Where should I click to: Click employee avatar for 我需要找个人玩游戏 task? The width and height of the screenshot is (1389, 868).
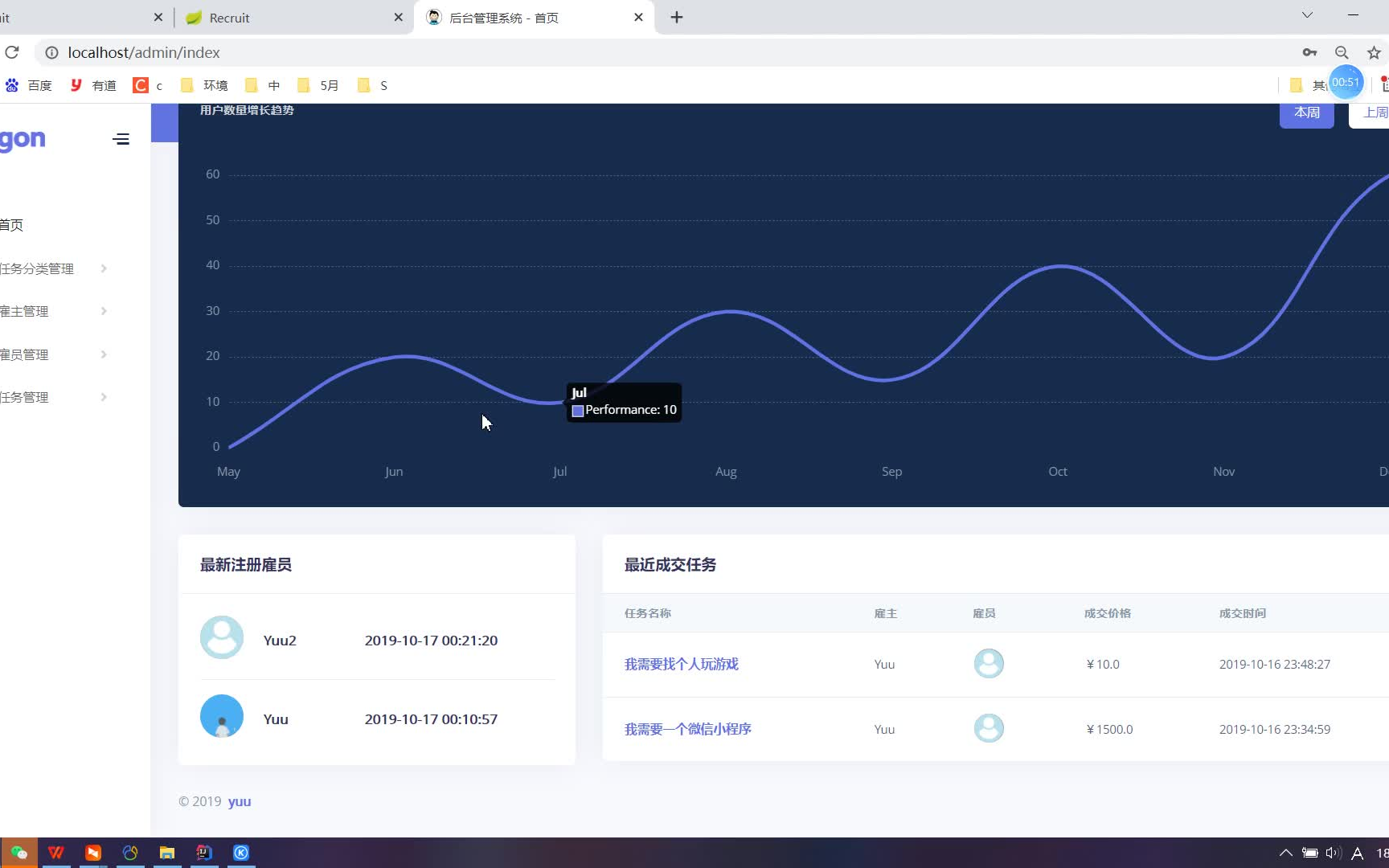click(989, 664)
